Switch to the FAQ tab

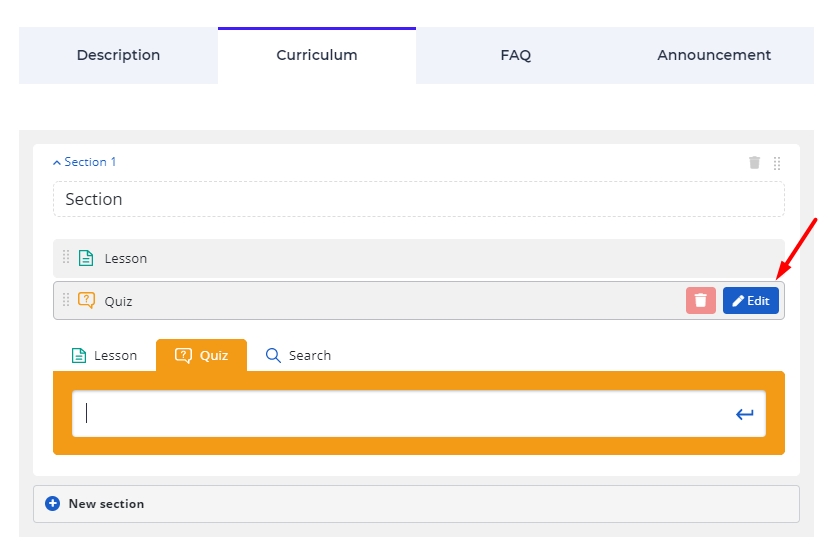[x=516, y=55]
